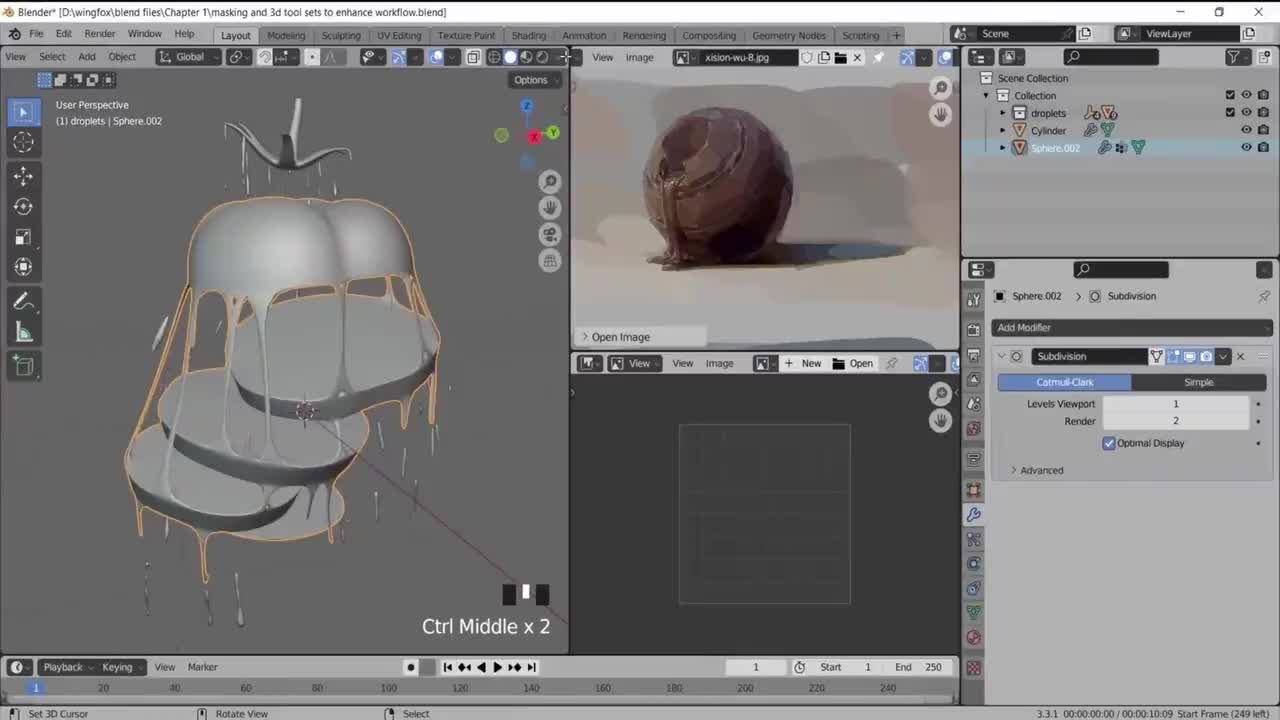Click the pin icon in properties header
This screenshot has height=720, width=1280.
1264,296
